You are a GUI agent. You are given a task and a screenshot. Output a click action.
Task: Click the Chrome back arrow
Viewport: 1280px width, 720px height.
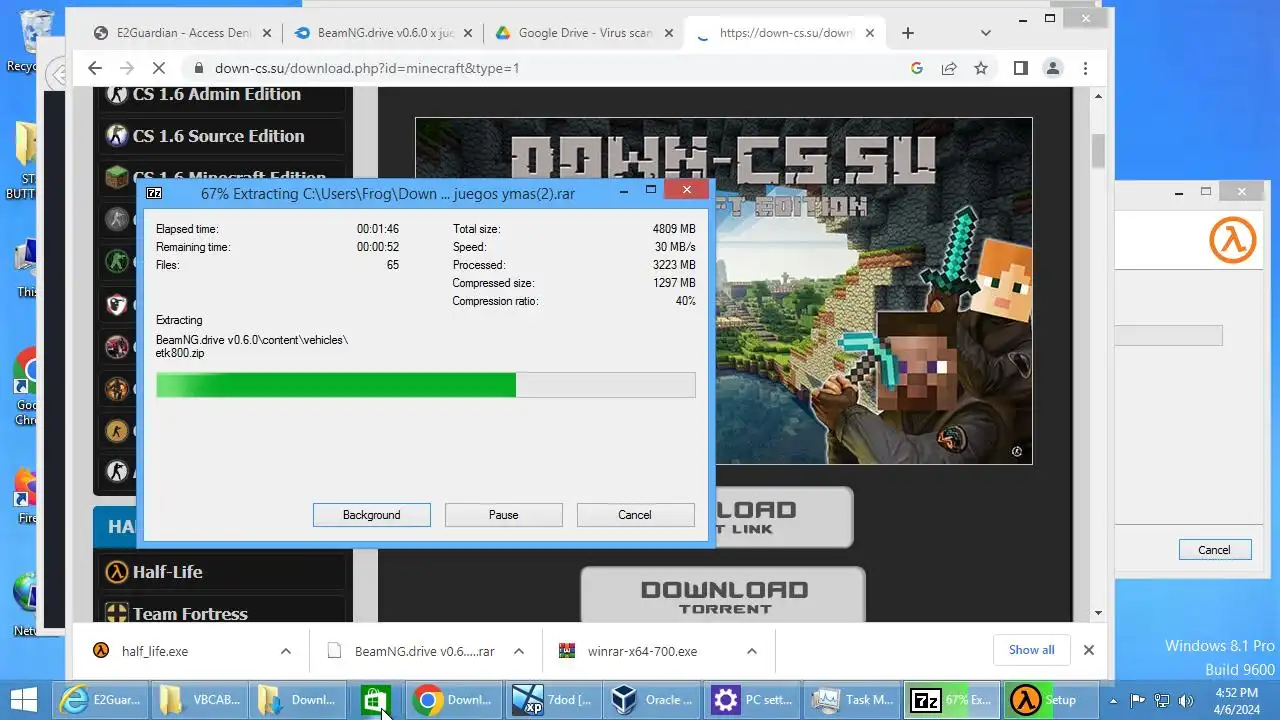coord(95,68)
